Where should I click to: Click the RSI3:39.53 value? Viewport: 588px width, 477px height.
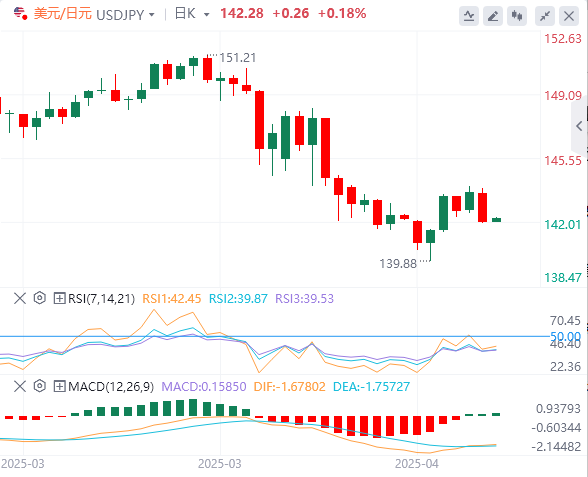304,298
